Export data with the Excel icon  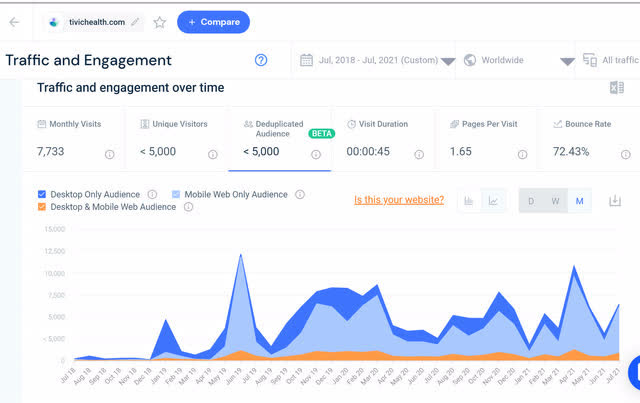click(x=616, y=87)
